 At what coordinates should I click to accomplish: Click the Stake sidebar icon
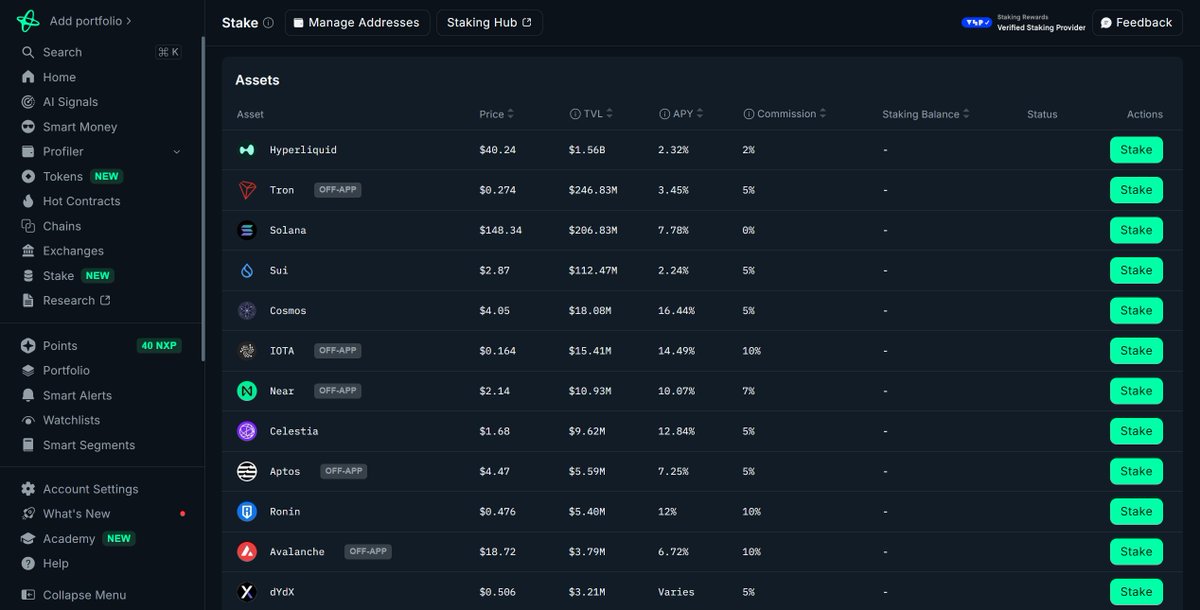coord(28,276)
